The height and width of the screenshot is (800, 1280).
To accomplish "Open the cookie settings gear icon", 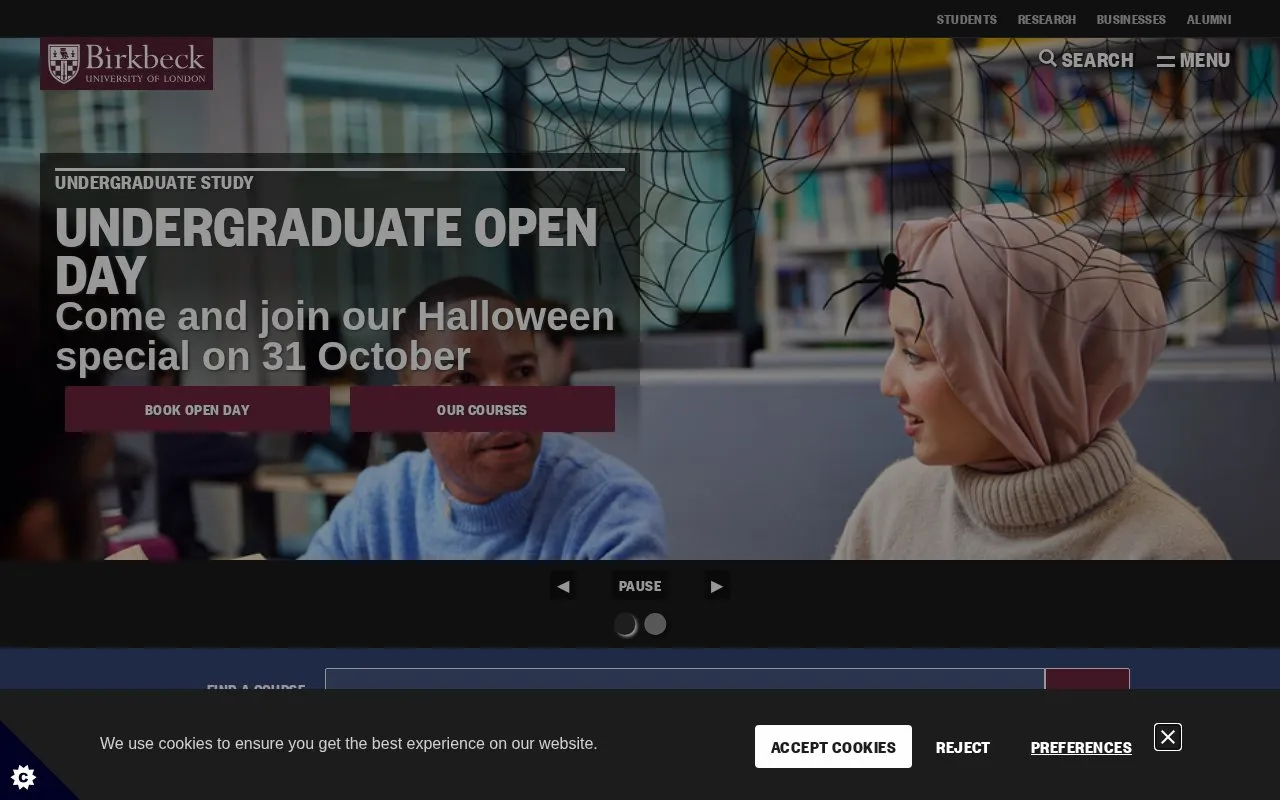I will [x=24, y=776].
